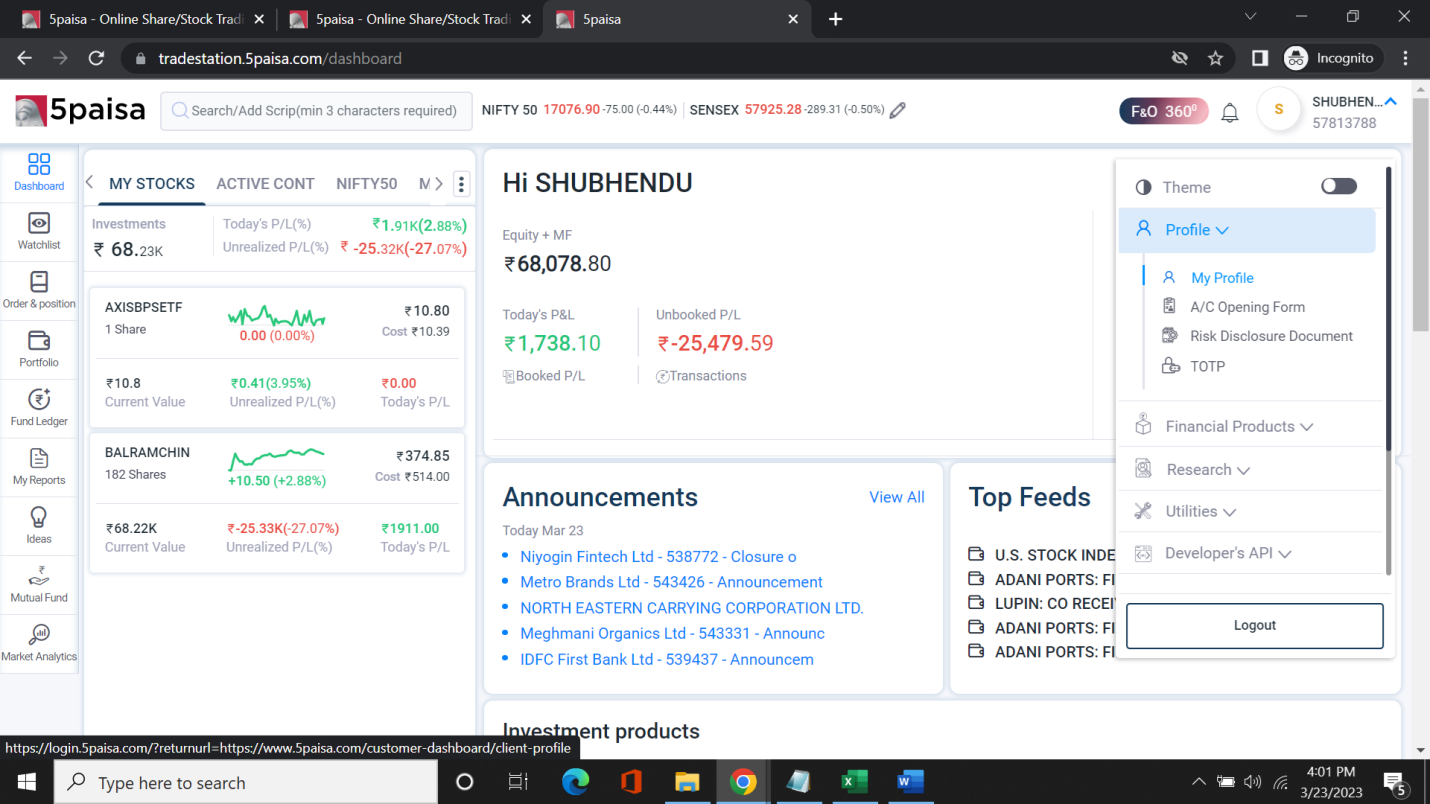Click the Search/Add Scrip field

(316, 111)
